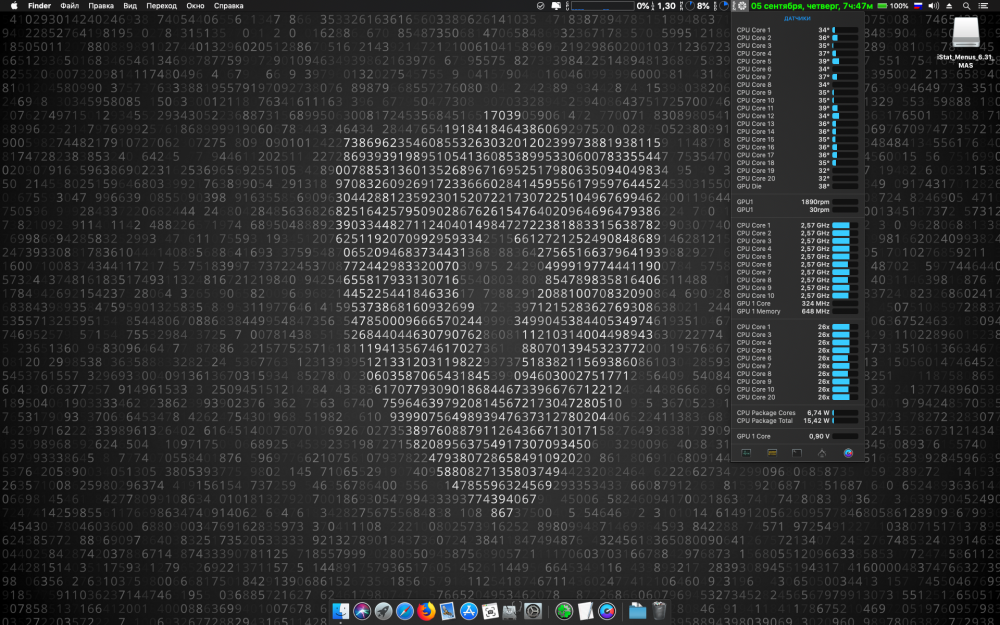Open the network icon in iStat panel footer

coord(822,453)
